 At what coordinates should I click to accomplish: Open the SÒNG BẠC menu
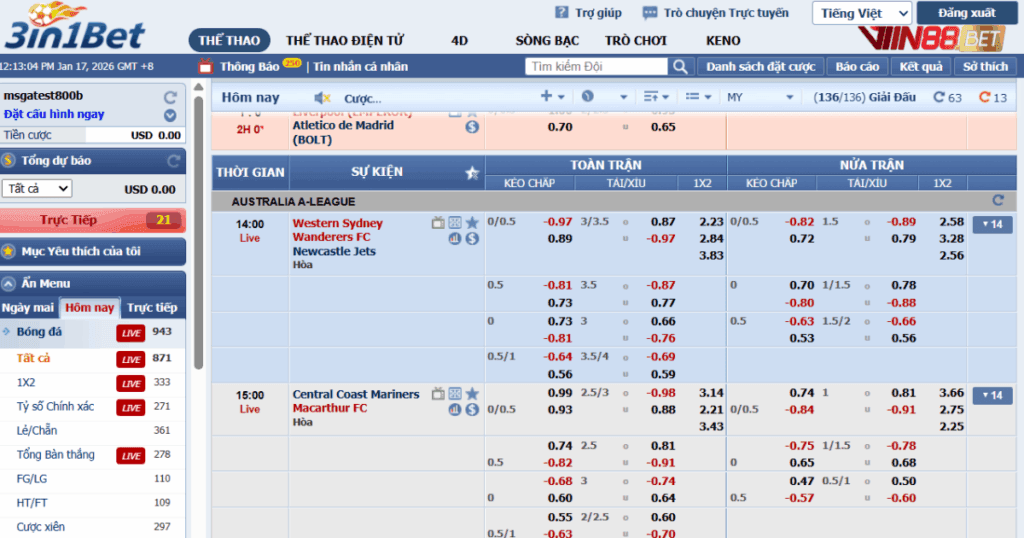(x=547, y=40)
